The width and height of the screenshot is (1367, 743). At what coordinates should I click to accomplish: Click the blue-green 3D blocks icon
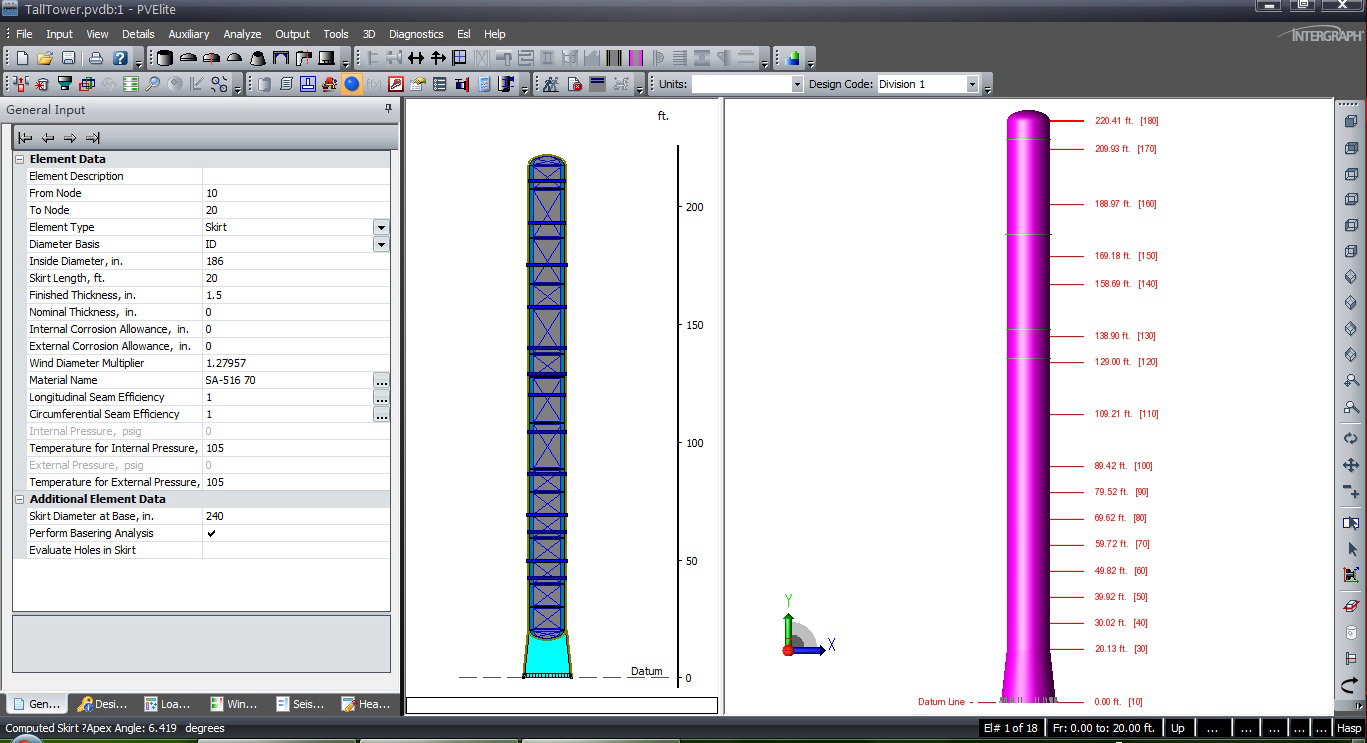click(793, 58)
